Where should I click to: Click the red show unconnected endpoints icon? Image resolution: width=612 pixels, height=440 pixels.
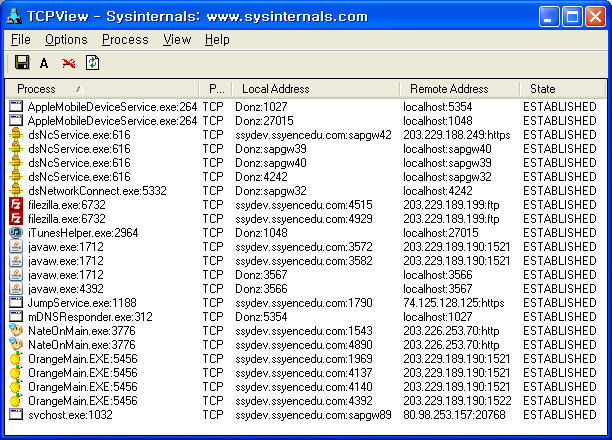coord(68,63)
